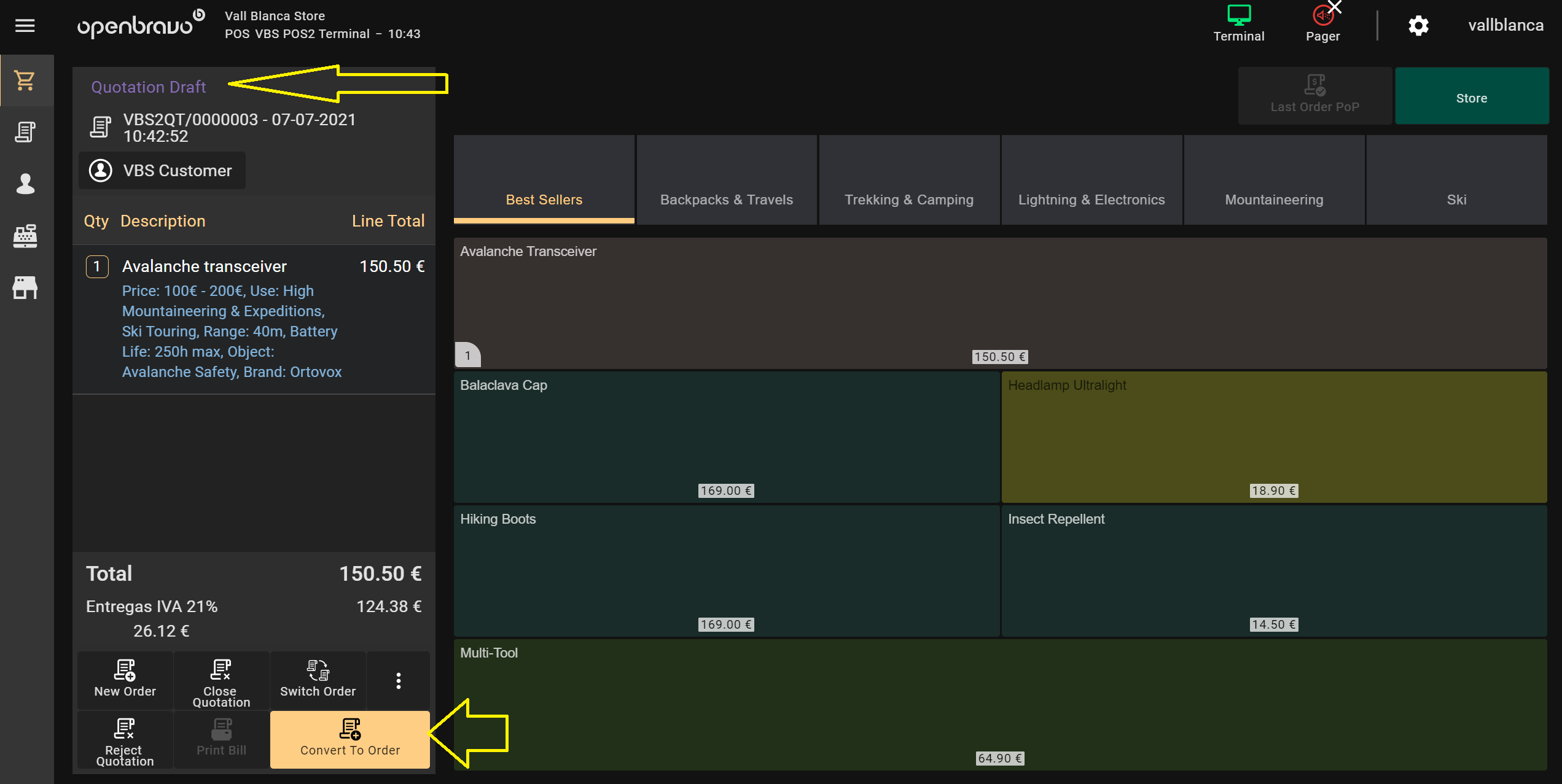Click the Terminal status icon
Screen dimensions: 1562x784
point(1238,23)
